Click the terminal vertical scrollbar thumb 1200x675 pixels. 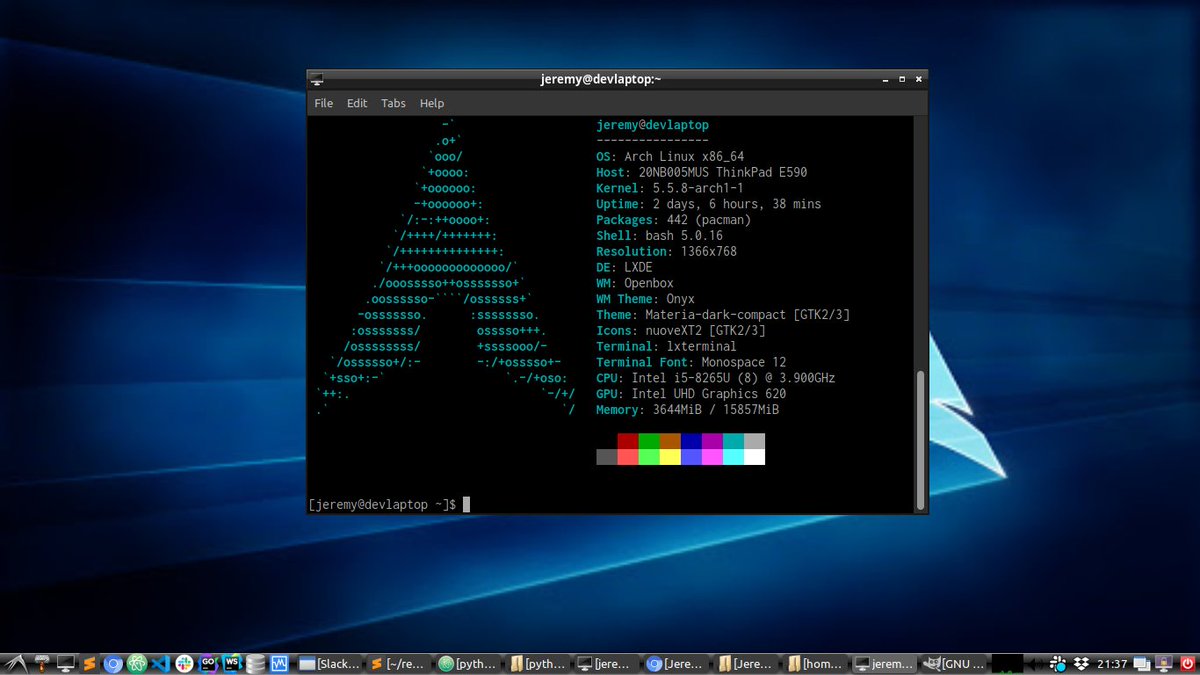[x=921, y=440]
